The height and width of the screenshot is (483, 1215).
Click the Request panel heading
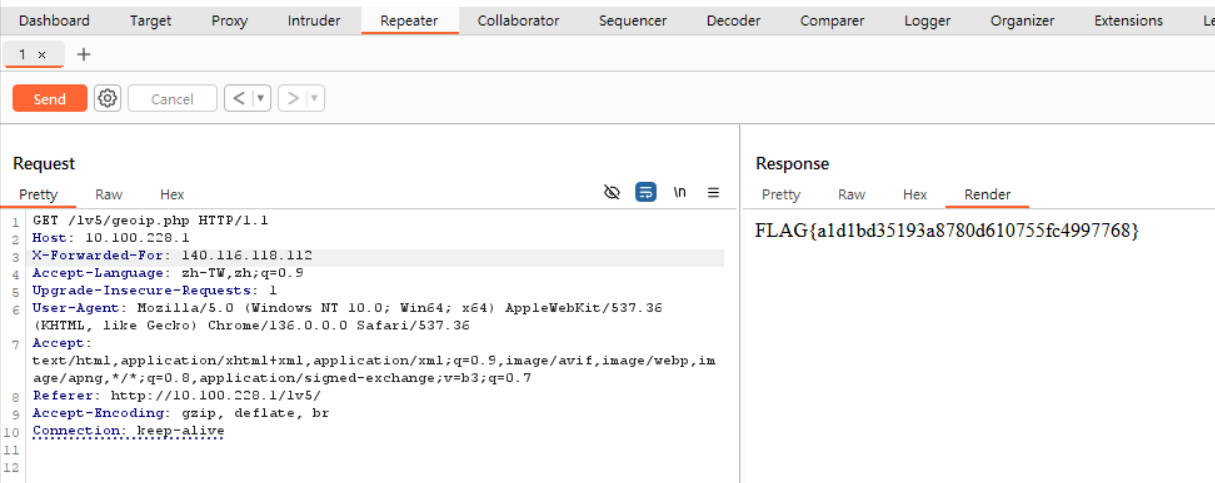click(44, 163)
